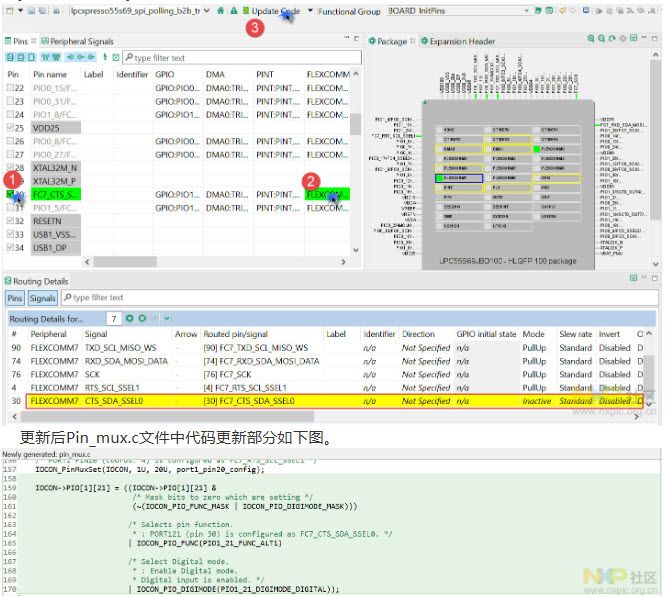This screenshot has width=668, height=596.
Task: Remove selected row in Routing Details
Action: (142, 318)
